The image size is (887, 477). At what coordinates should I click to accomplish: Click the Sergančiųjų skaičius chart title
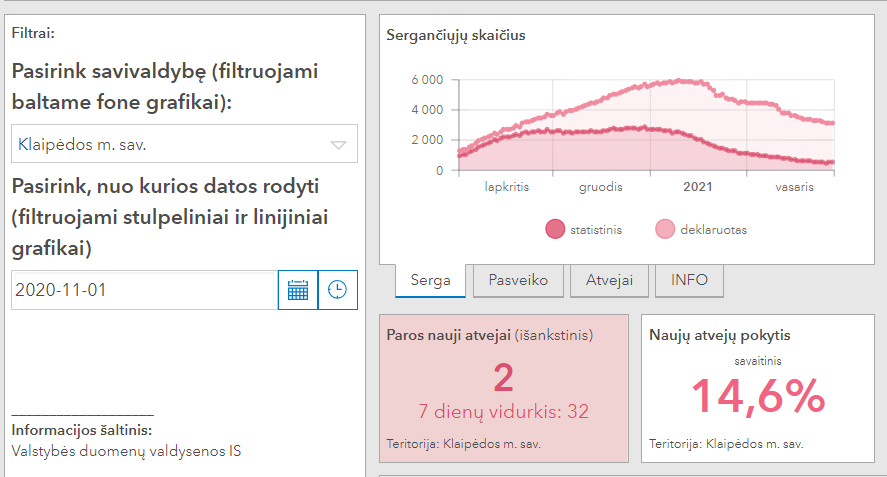tap(455, 36)
